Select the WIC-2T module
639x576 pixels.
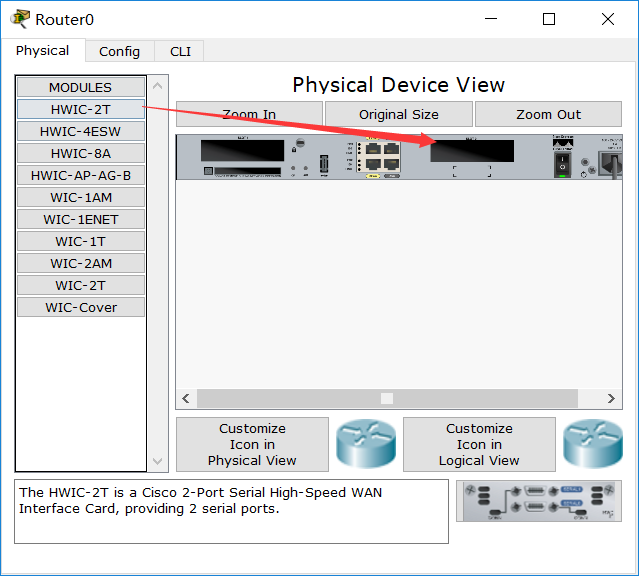tap(81, 285)
